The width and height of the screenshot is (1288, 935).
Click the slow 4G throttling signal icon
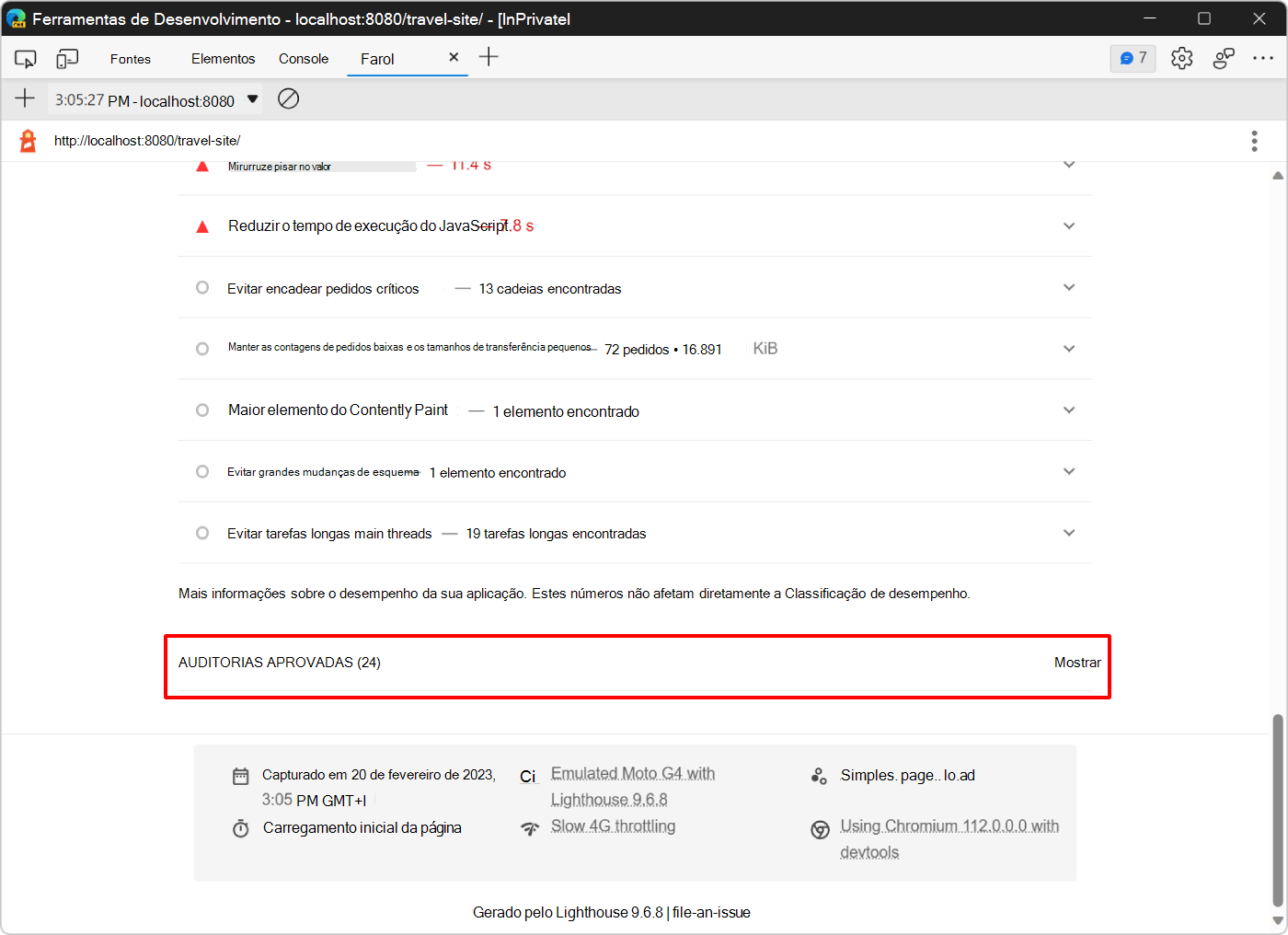[530, 828]
